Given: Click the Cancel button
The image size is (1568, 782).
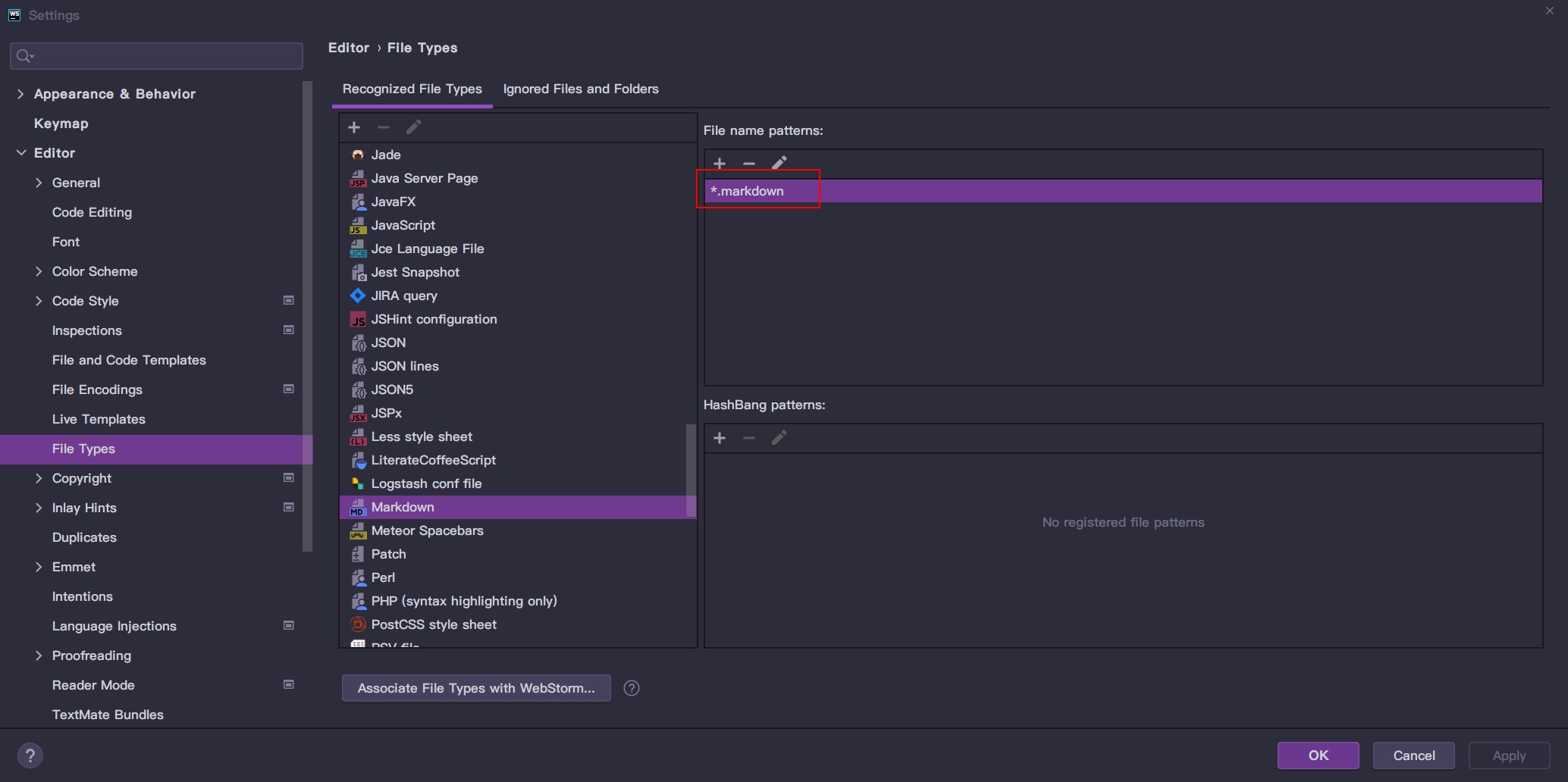Looking at the screenshot, I should 1414,755.
